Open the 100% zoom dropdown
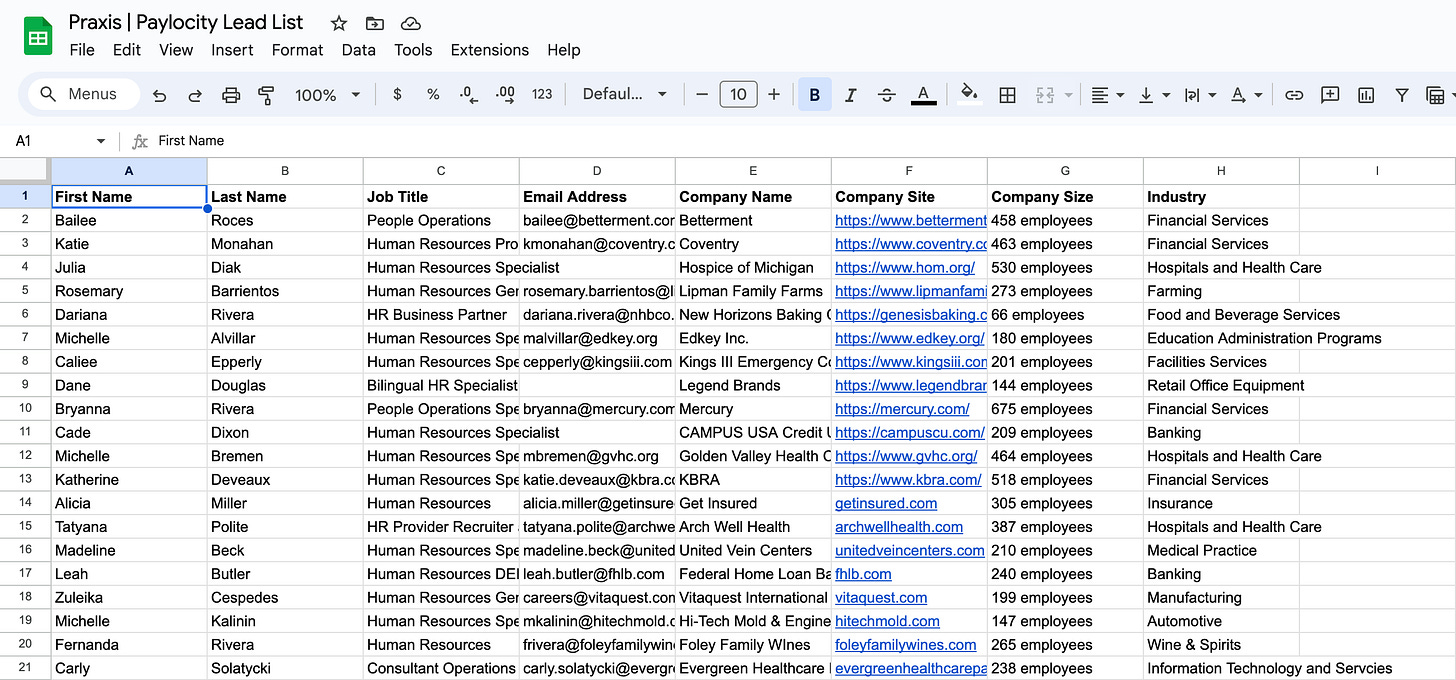Image resolution: width=1456 pixels, height=680 pixels. (327, 95)
